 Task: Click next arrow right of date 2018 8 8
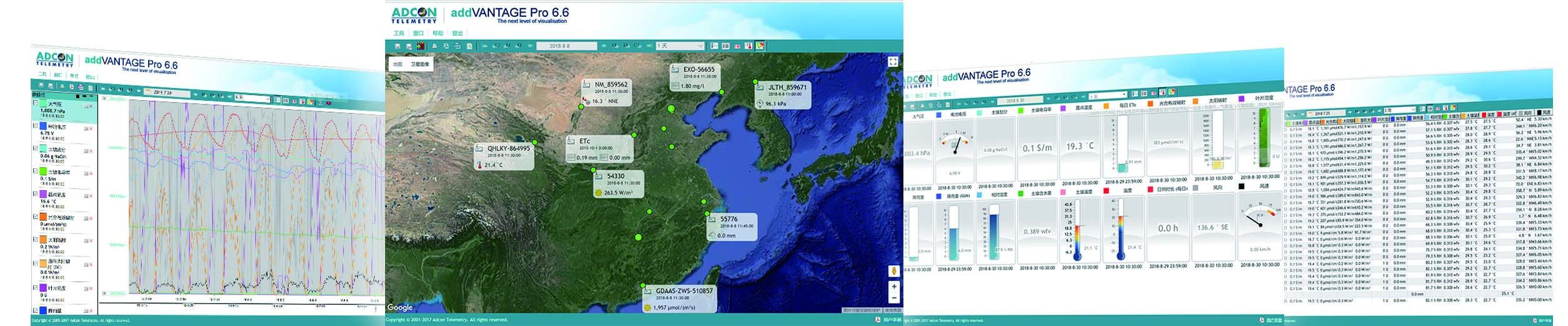point(604,46)
